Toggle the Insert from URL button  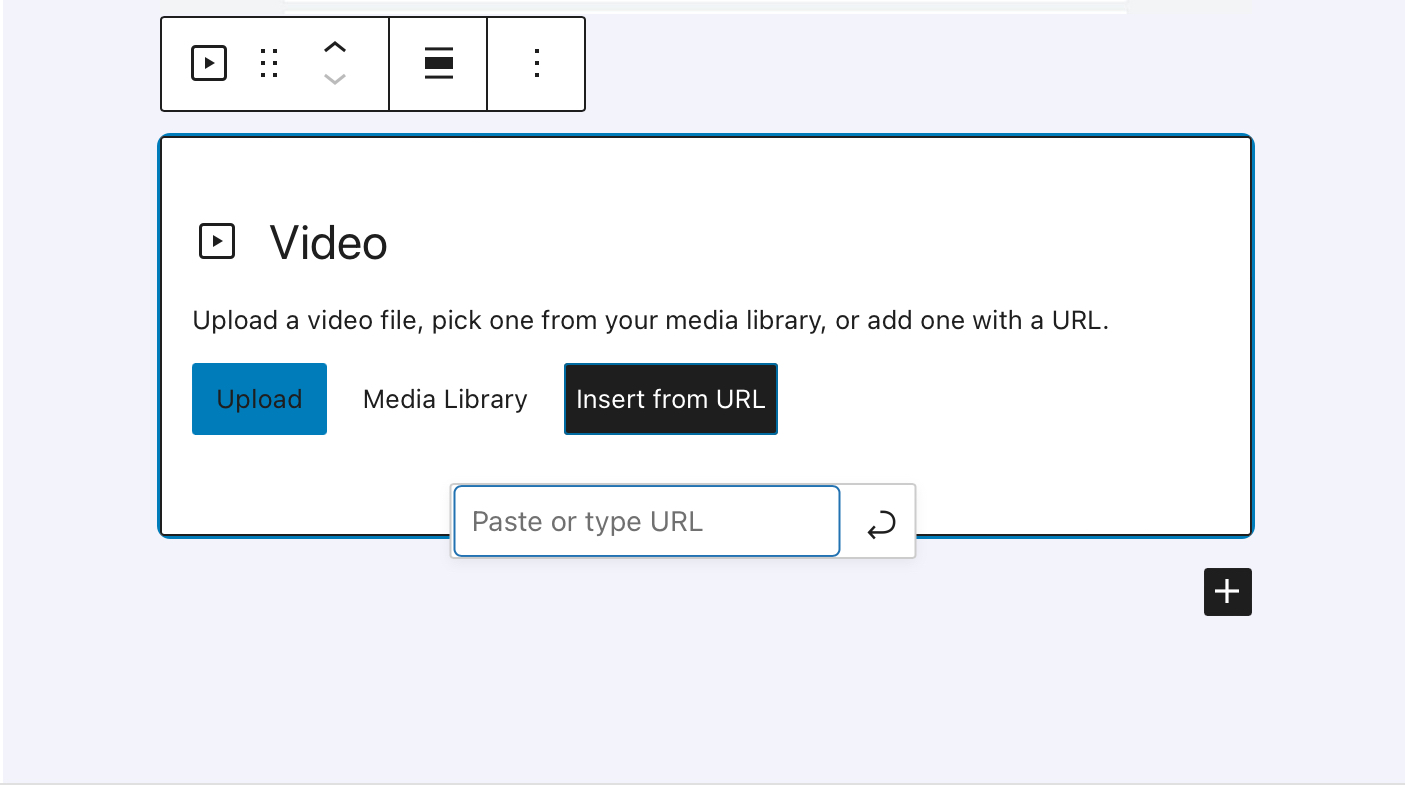click(x=670, y=399)
